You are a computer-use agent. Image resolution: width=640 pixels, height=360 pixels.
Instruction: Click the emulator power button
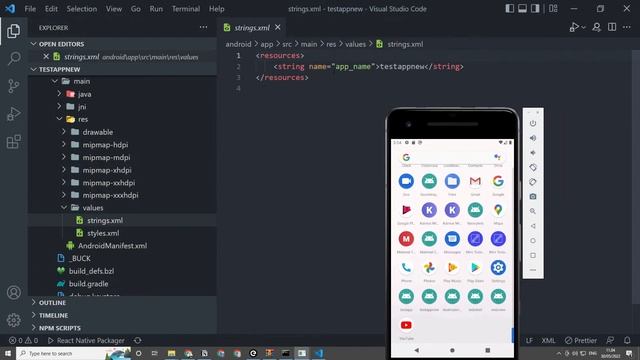(x=533, y=123)
